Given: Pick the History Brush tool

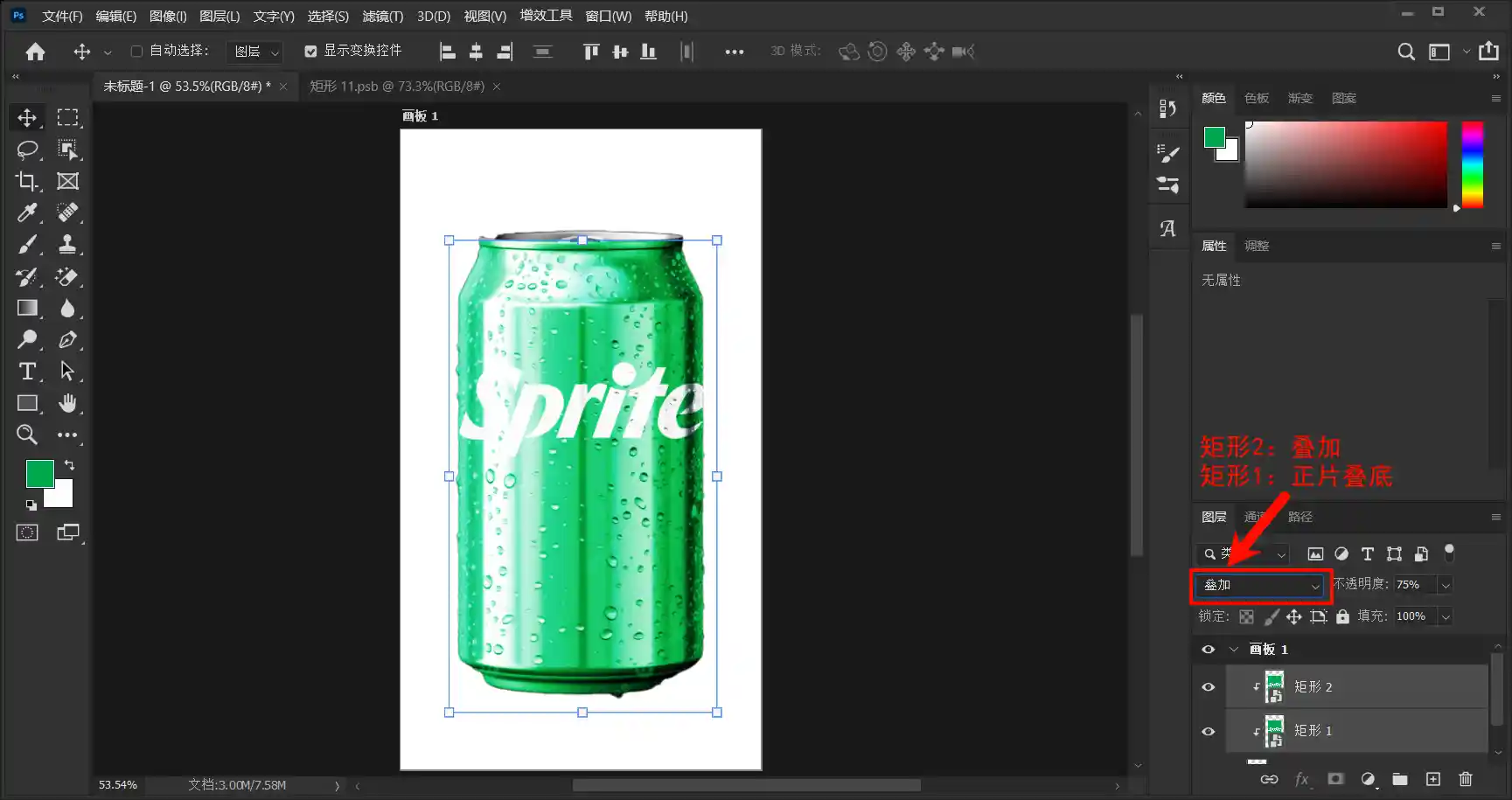Looking at the screenshot, I should pos(27,276).
